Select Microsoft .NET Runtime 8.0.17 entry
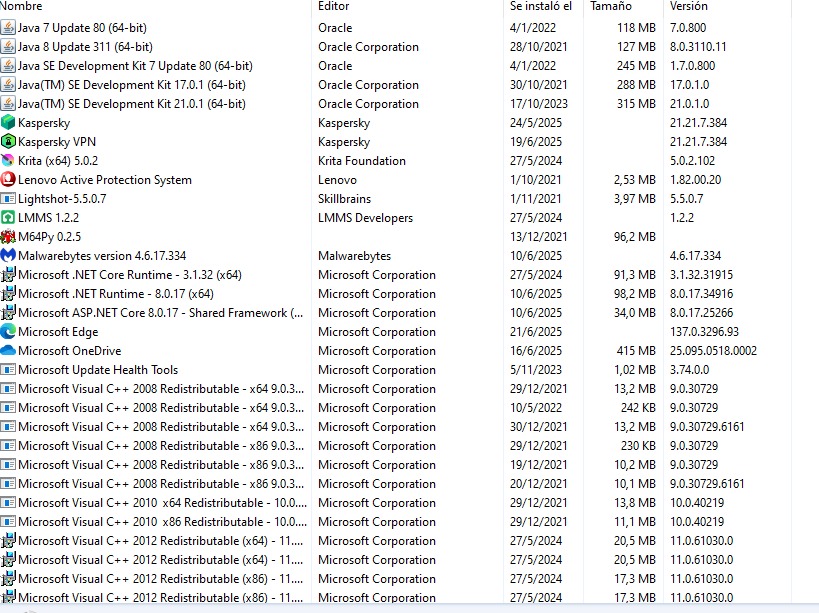The width and height of the screenshot is (819, 613). [395, 294]
